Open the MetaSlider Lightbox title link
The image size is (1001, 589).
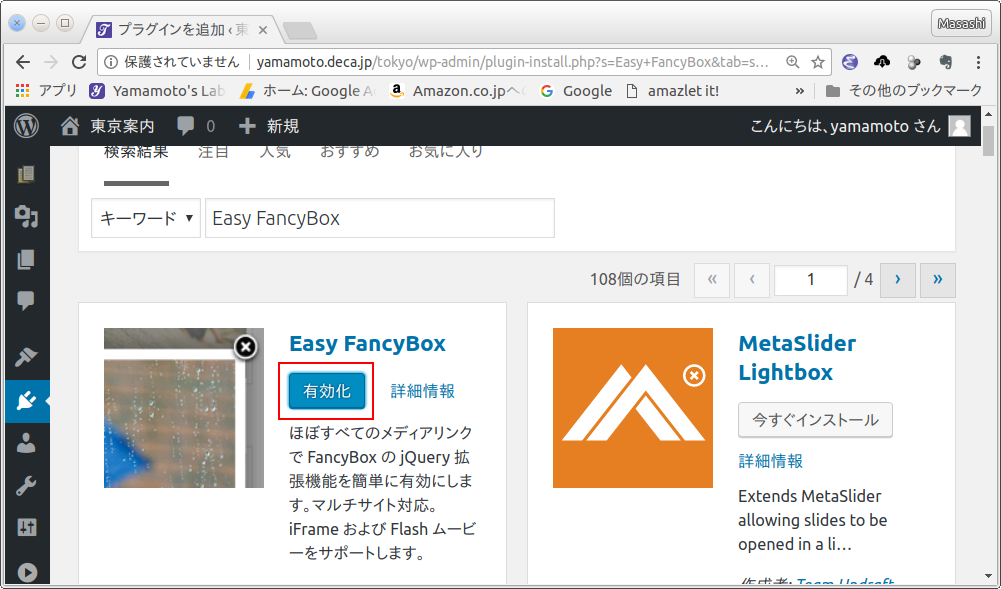point(797,357)
